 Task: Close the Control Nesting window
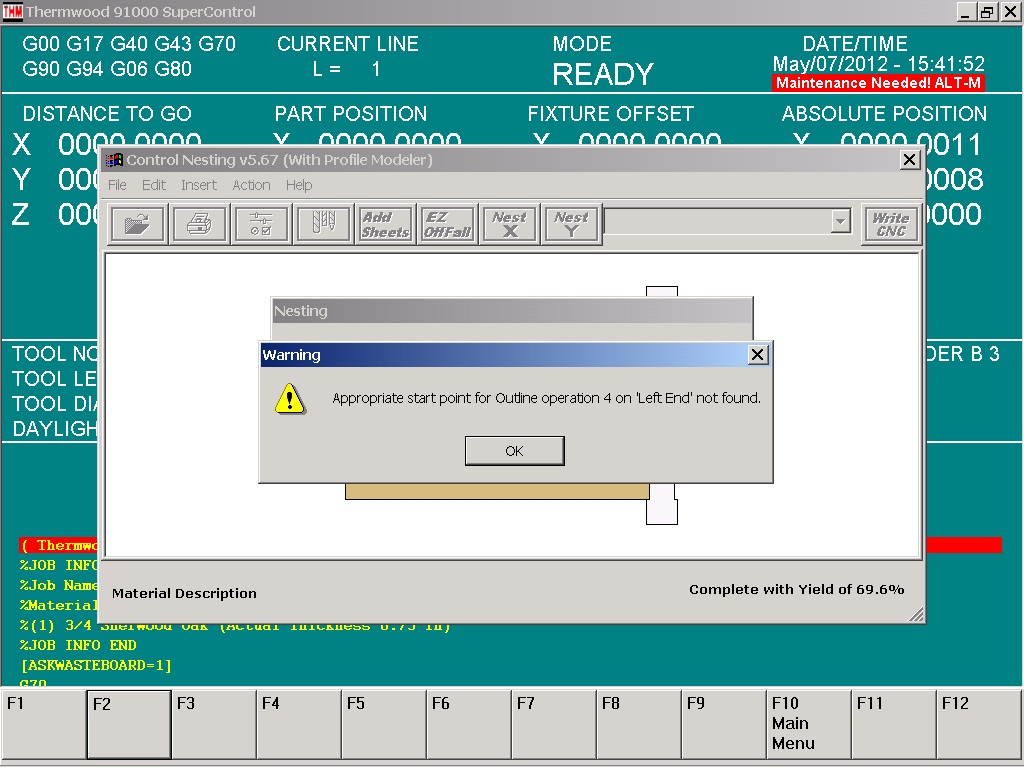(909, 160)
